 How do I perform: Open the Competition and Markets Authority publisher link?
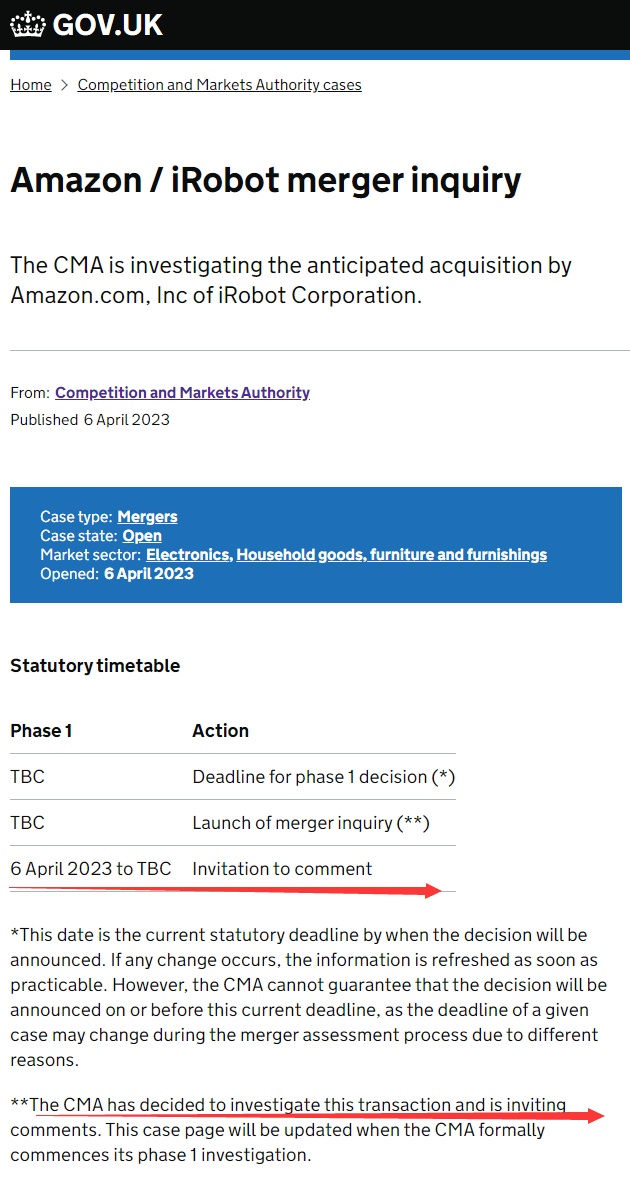(183, 392)
